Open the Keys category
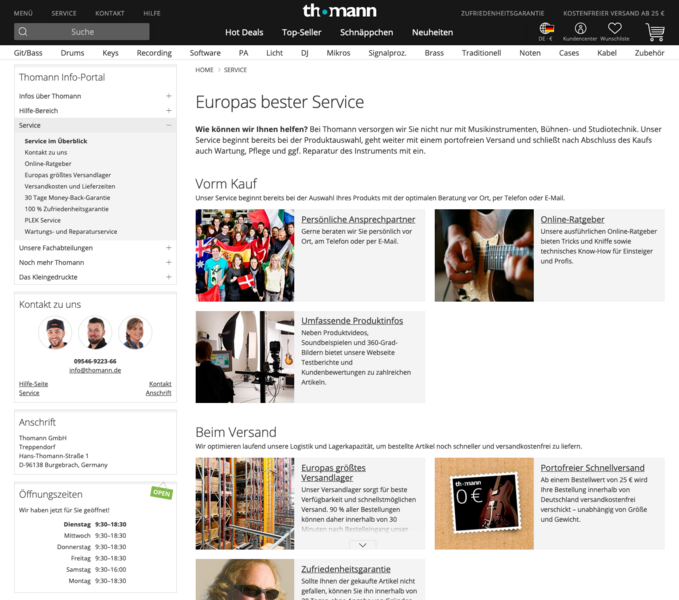Image resolution: width=679 pixels, height=600 pixels. [110, 53]
